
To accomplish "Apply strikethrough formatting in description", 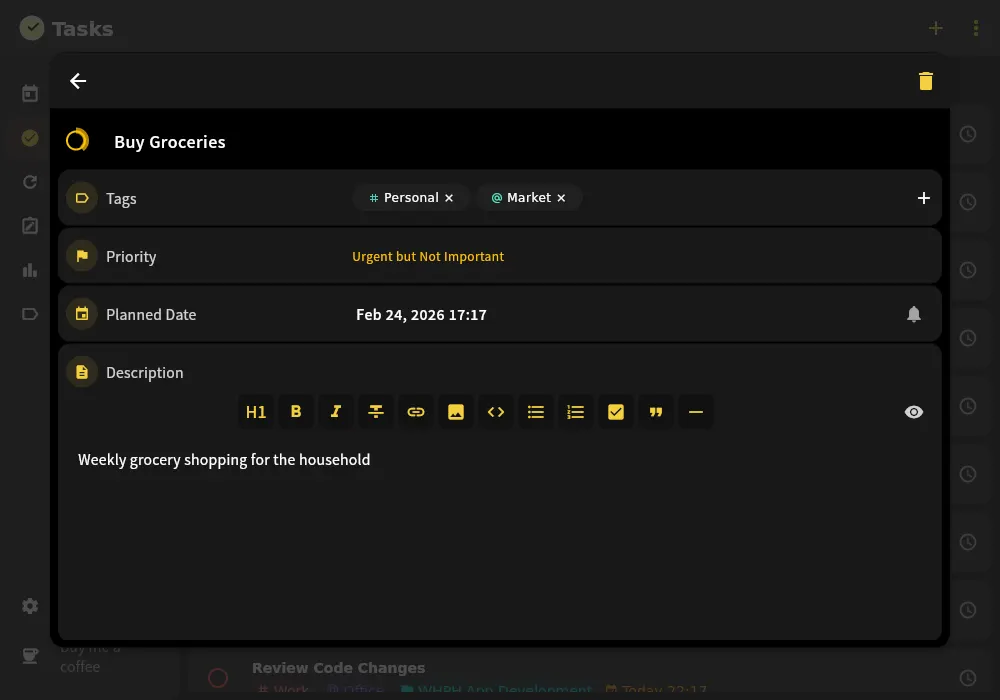I will click(376, 412).
